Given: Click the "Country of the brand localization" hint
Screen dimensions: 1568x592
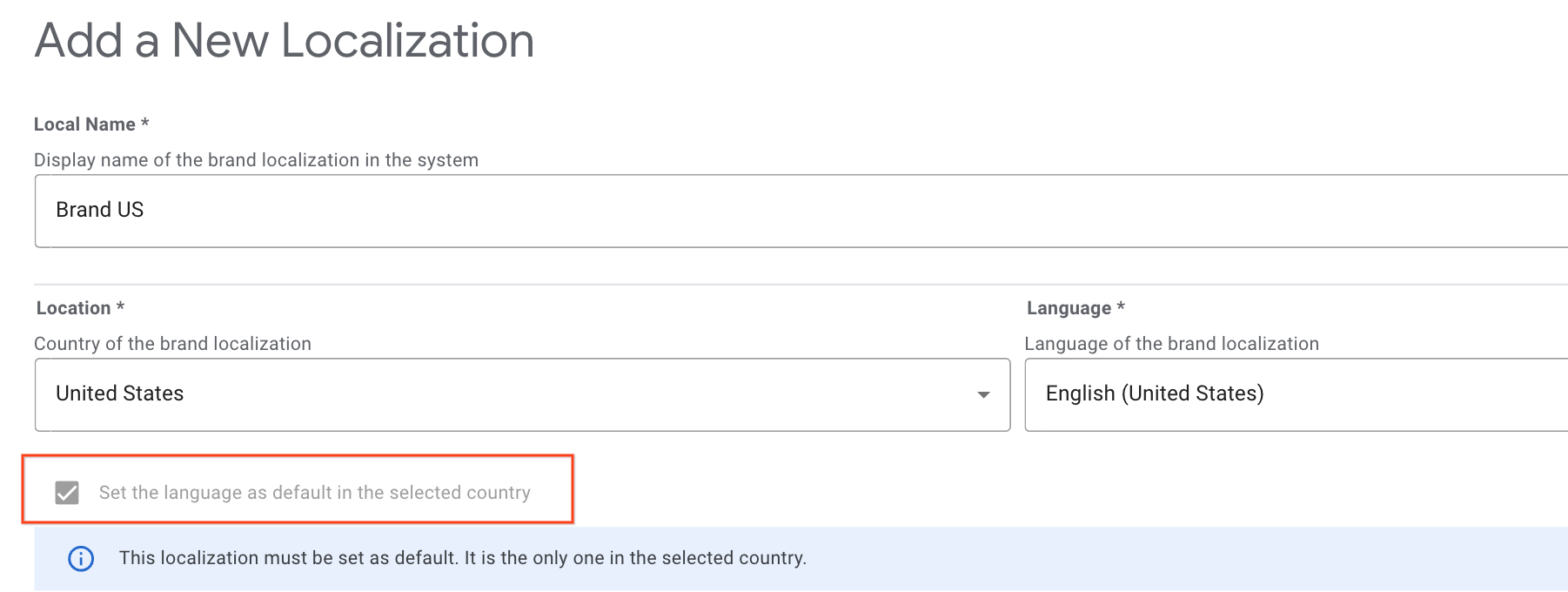Looking at the screenshot, I should pos(172,344).
